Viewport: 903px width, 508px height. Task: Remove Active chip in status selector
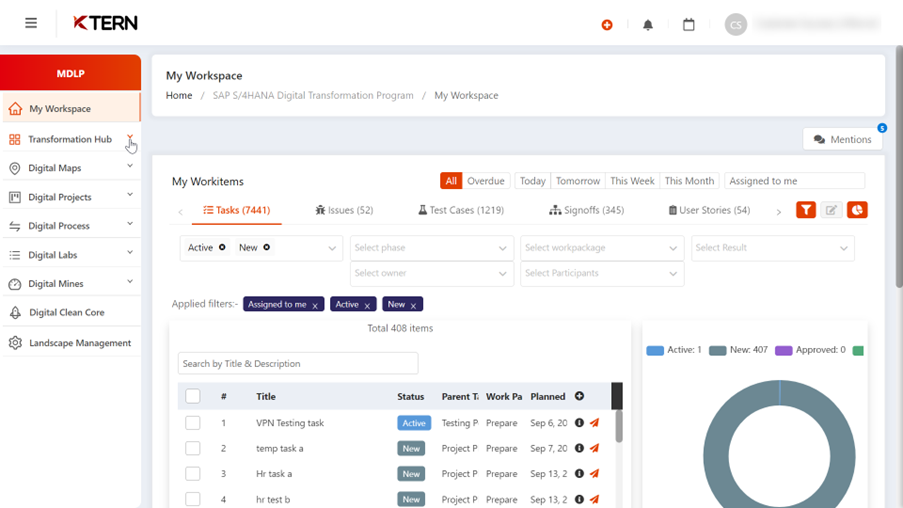(222, 247)
